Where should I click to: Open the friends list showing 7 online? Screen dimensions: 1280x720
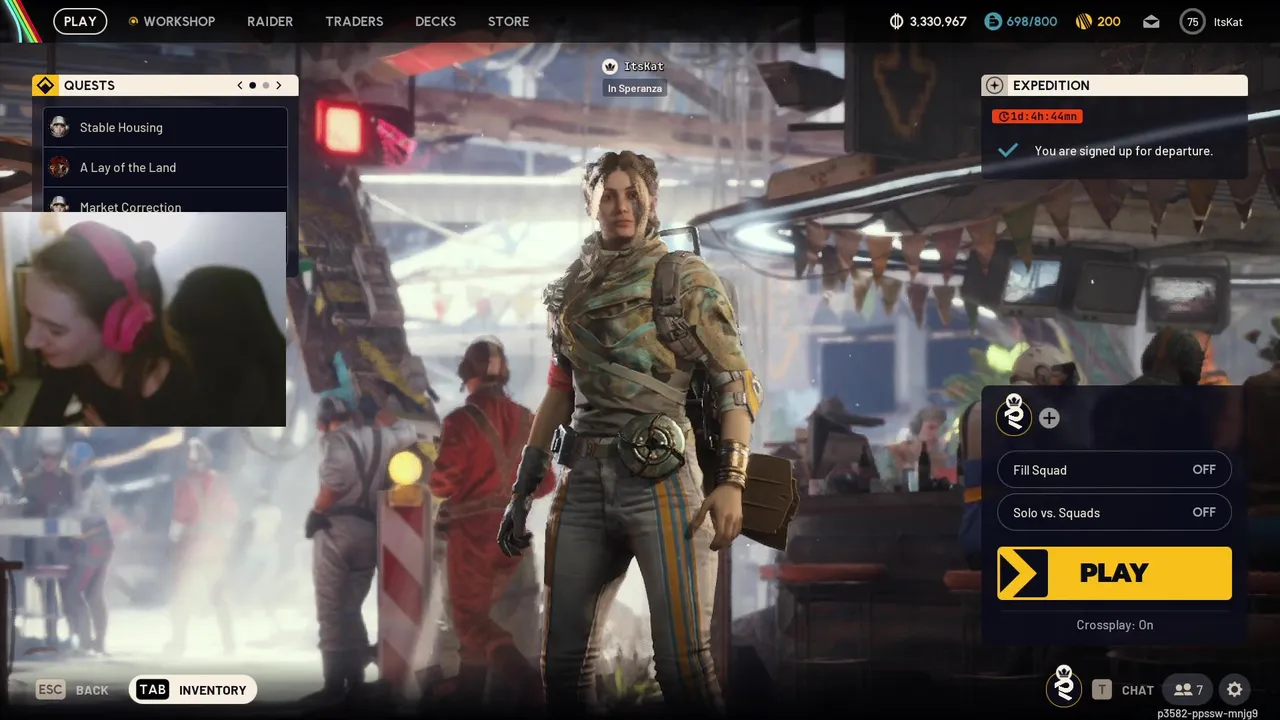[1188, 690]
